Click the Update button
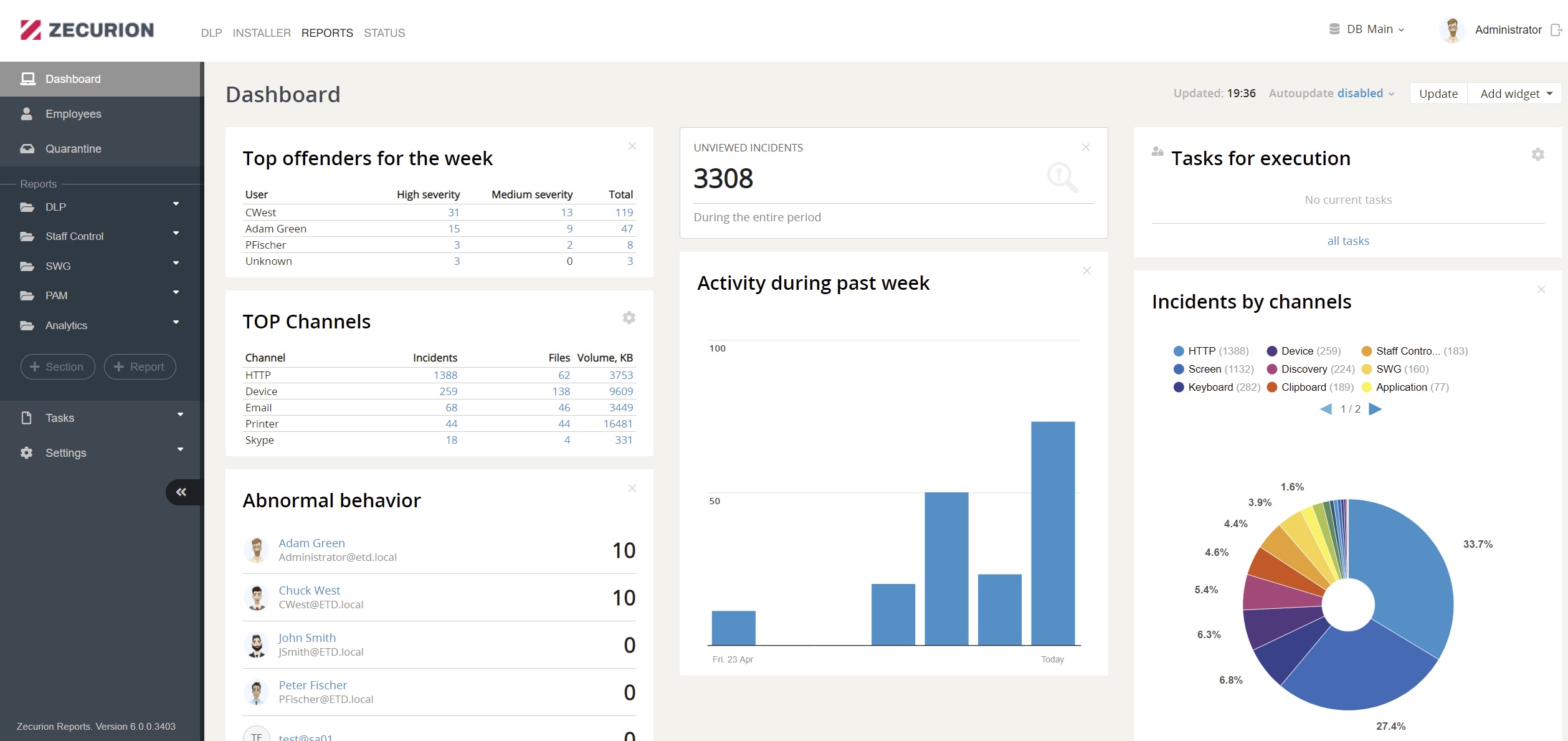This screenshot has width=1568, height=741. point(1438,93)
